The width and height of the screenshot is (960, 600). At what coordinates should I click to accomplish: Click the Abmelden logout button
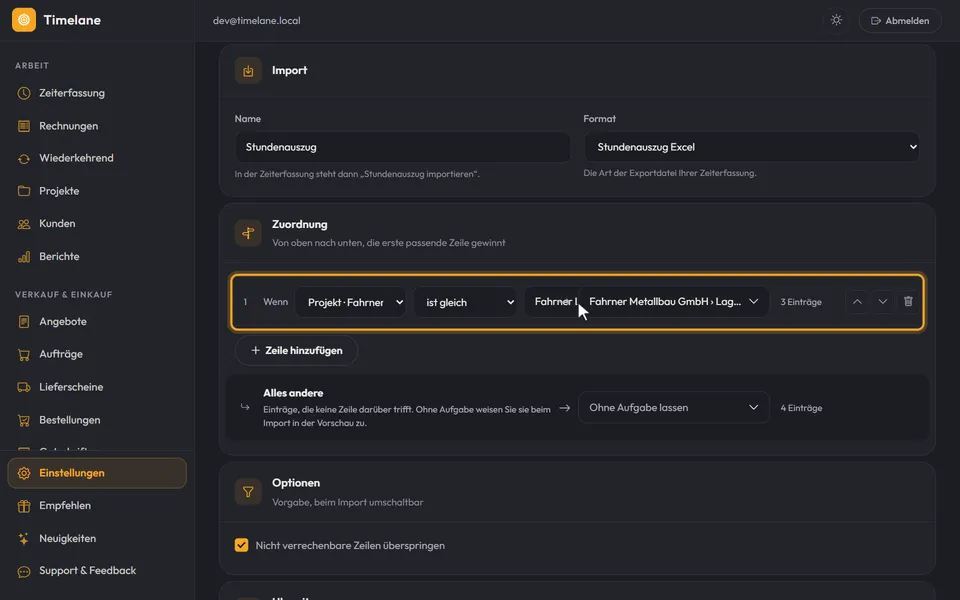[900, 20]
